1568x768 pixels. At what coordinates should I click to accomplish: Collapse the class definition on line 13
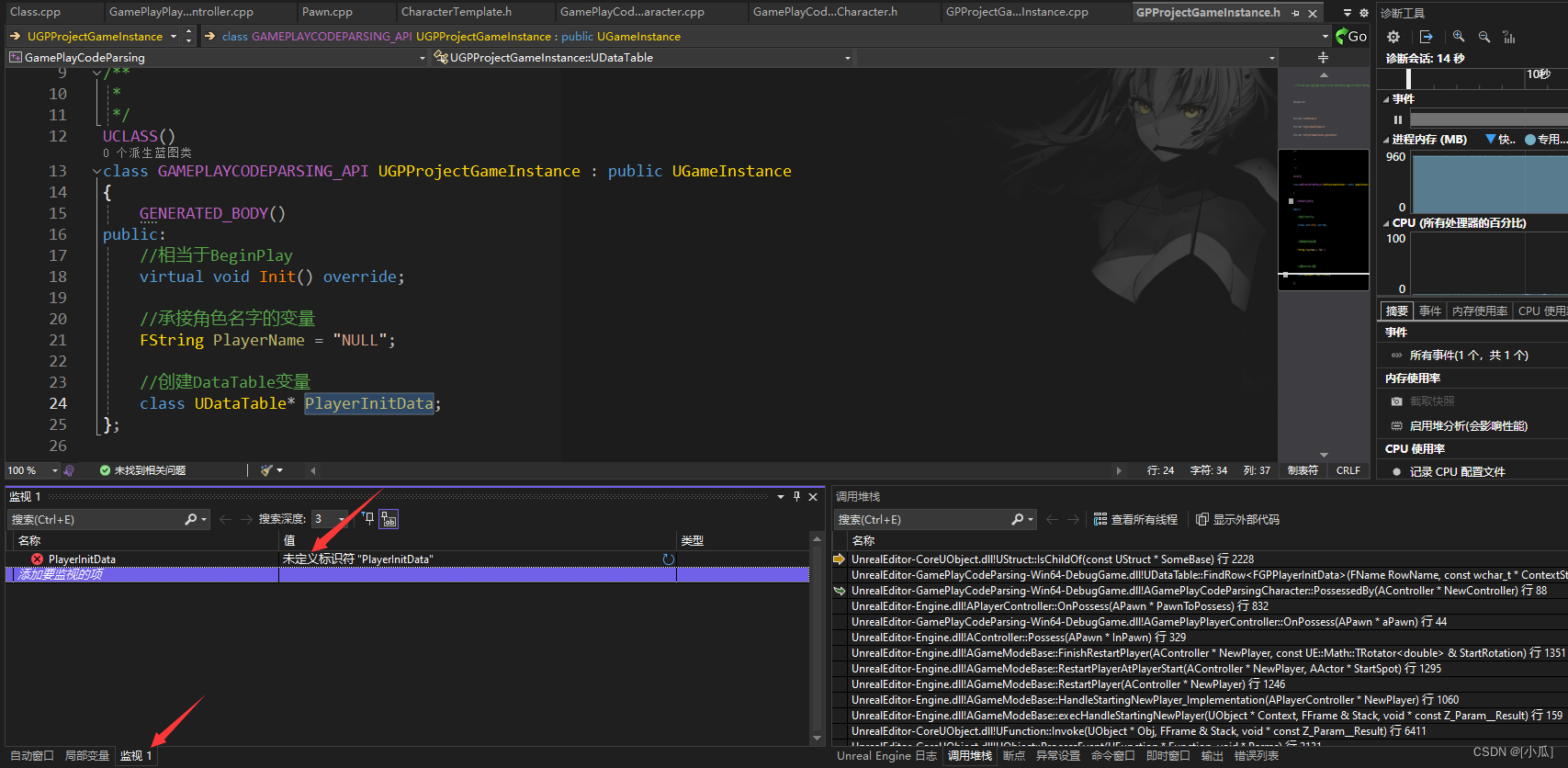(x=96, y=171)
